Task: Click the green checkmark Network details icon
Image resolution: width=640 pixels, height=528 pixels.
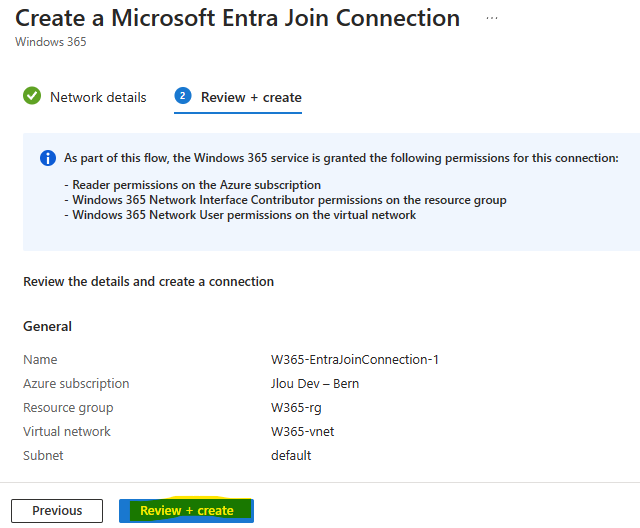Action: coord(32,96)
